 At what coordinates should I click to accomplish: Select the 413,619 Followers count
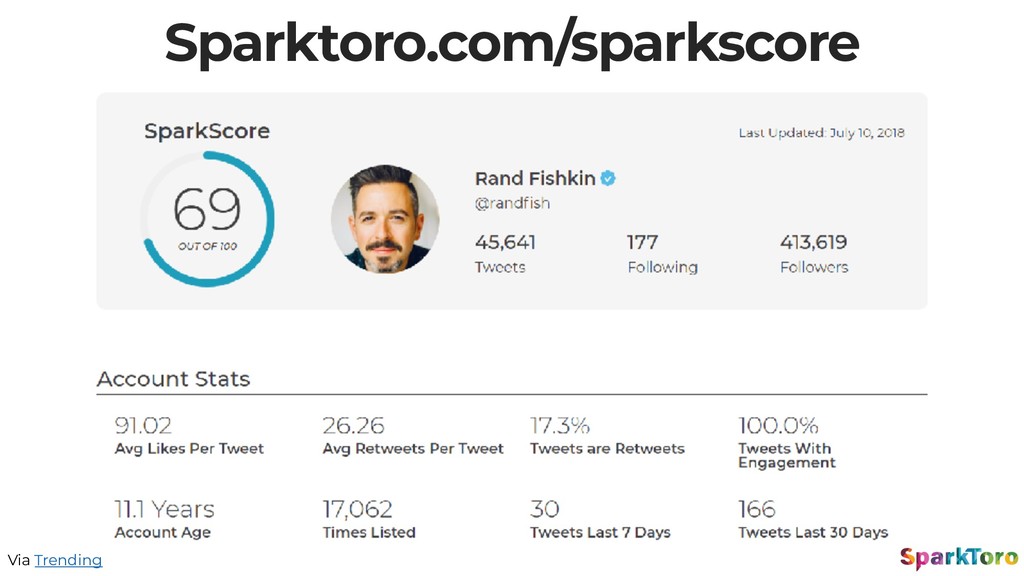tap(814, 253)
